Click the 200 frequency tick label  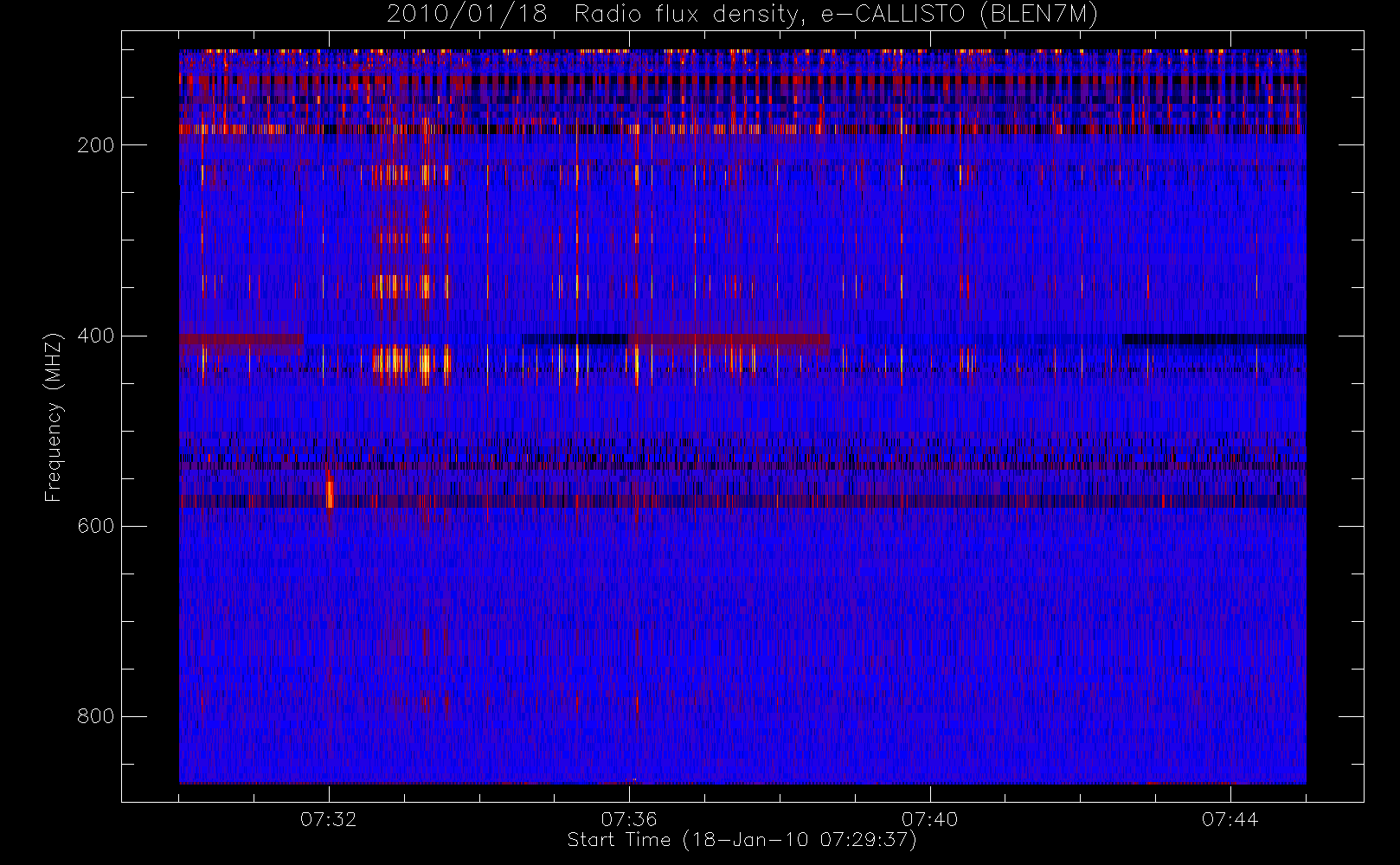click(95, 145)
